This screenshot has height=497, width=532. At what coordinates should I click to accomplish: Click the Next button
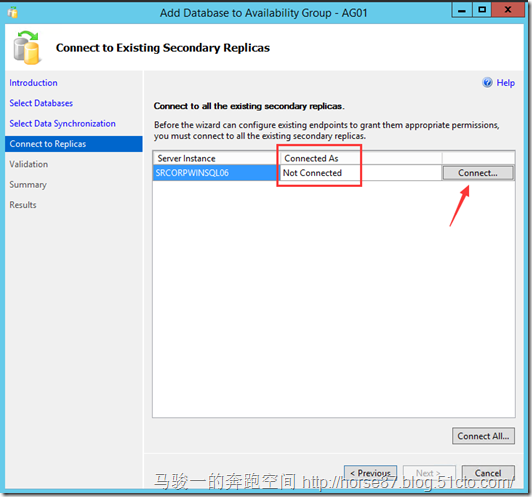tap(429, 473)
